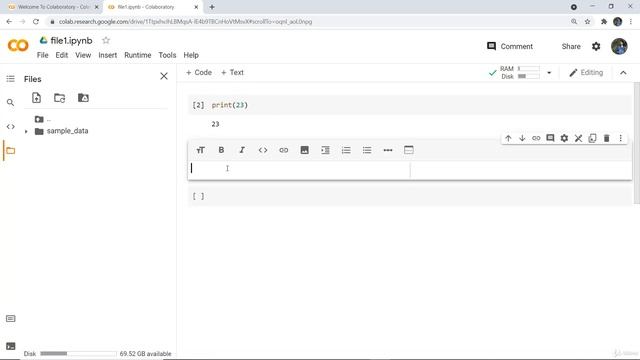This screenshot has height=360, width=640.
Task: Indent the text in the markdown cell
Action: pos(325,150)
